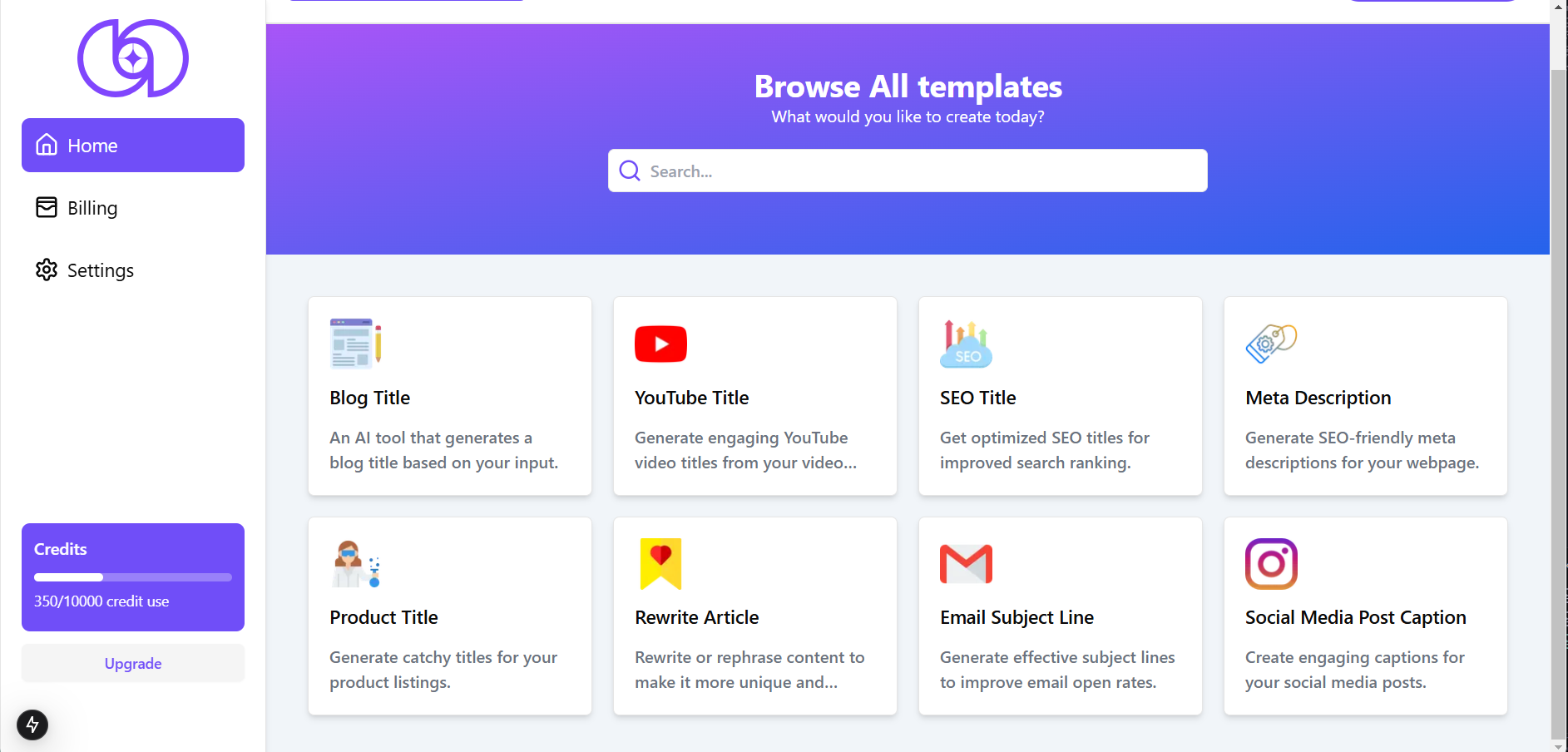This screenshot has width=1568, height=752.
Task: Select the Home icon in the sidebar
Action: [x=47, y=145]
